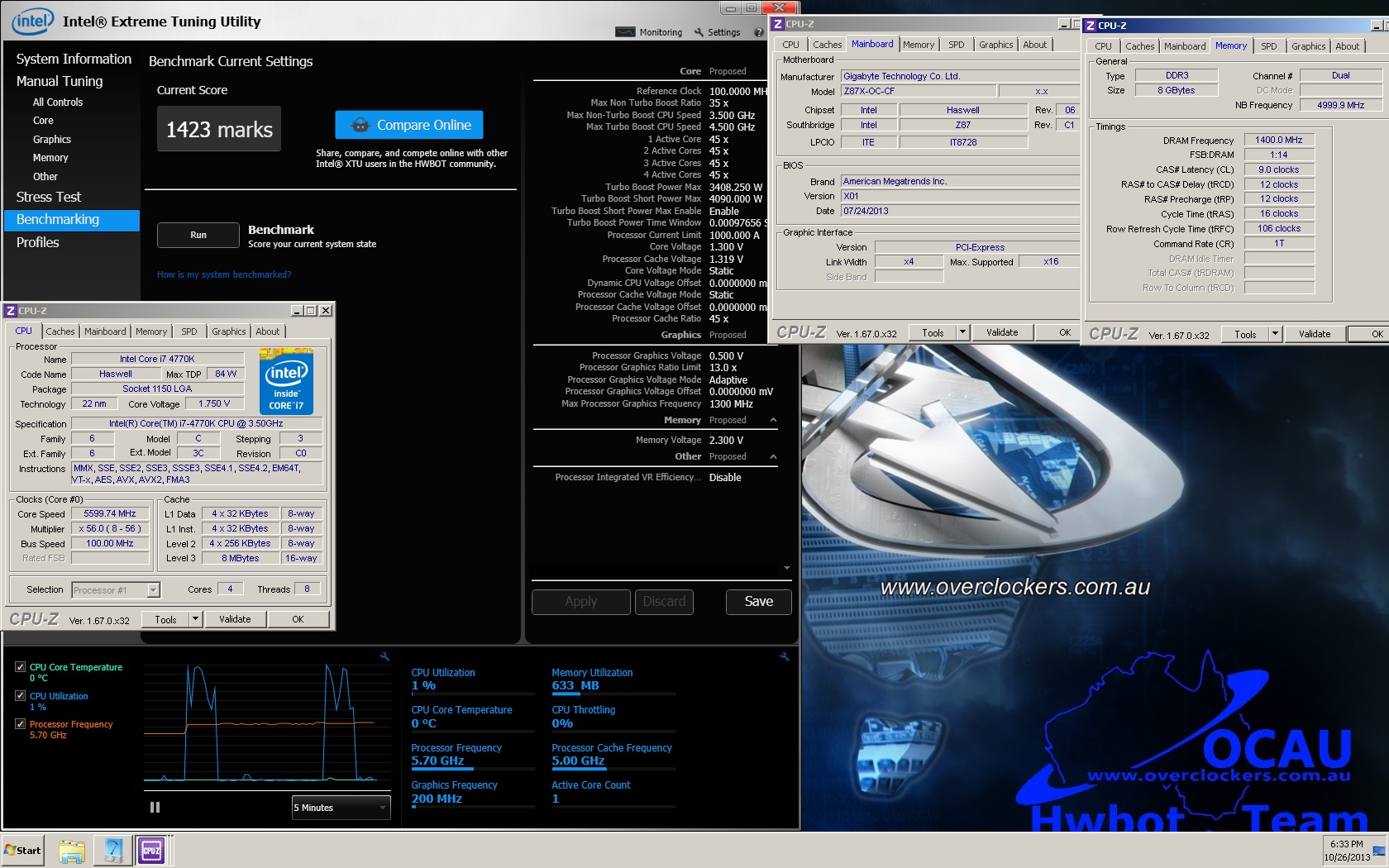Click the Core Voltage value 1.300 V
This screenshot has height=868, width=1389.
[726, 247]
